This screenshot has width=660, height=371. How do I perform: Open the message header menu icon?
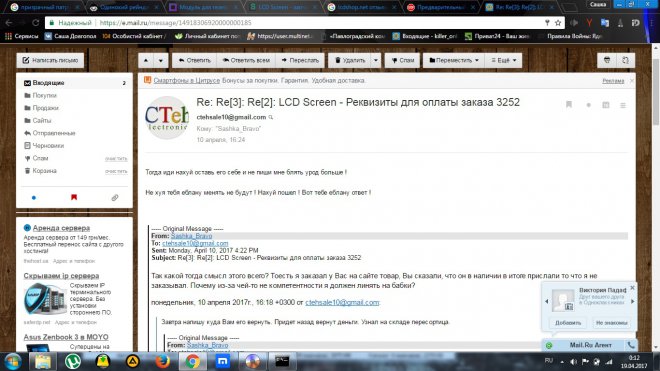(623, 105)
